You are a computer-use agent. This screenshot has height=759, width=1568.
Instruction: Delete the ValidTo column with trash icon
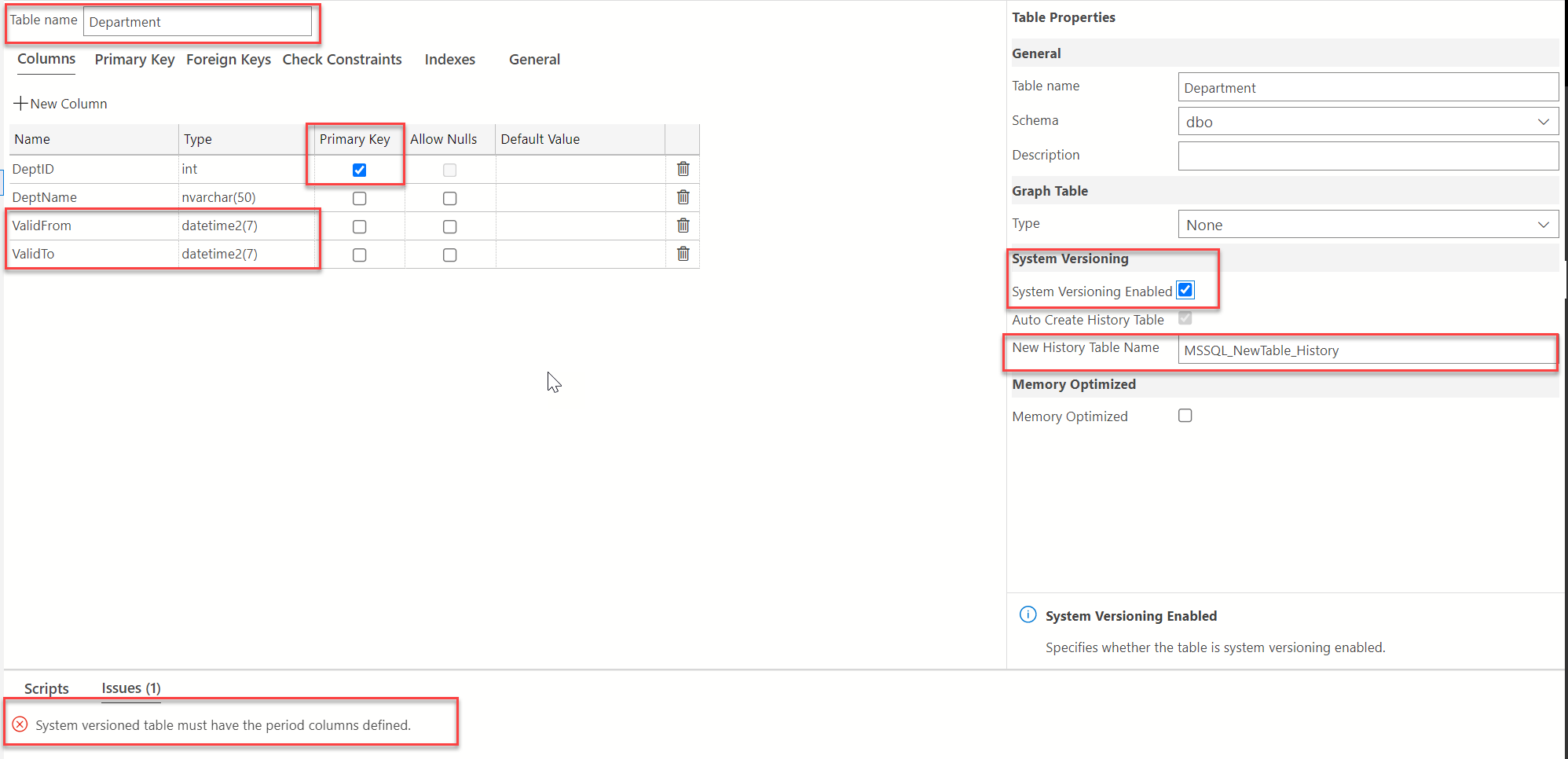[683, 254]
